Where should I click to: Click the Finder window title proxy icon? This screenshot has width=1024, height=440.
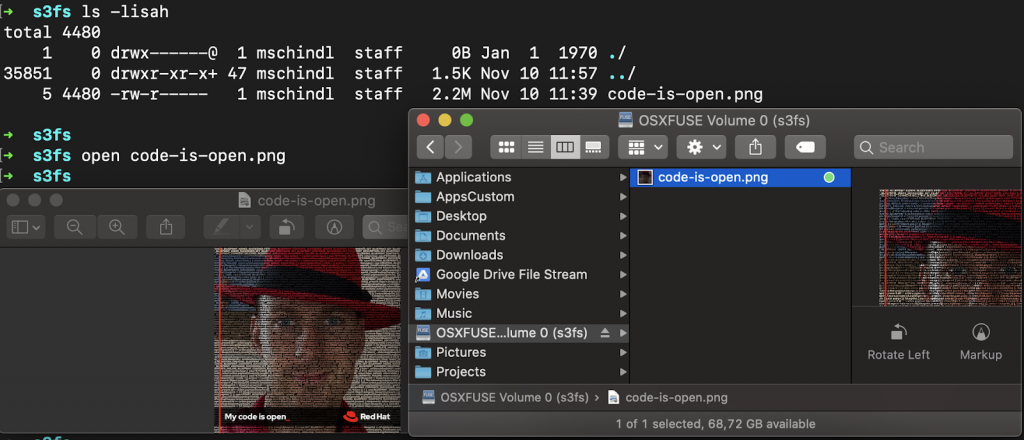[626, 120]
